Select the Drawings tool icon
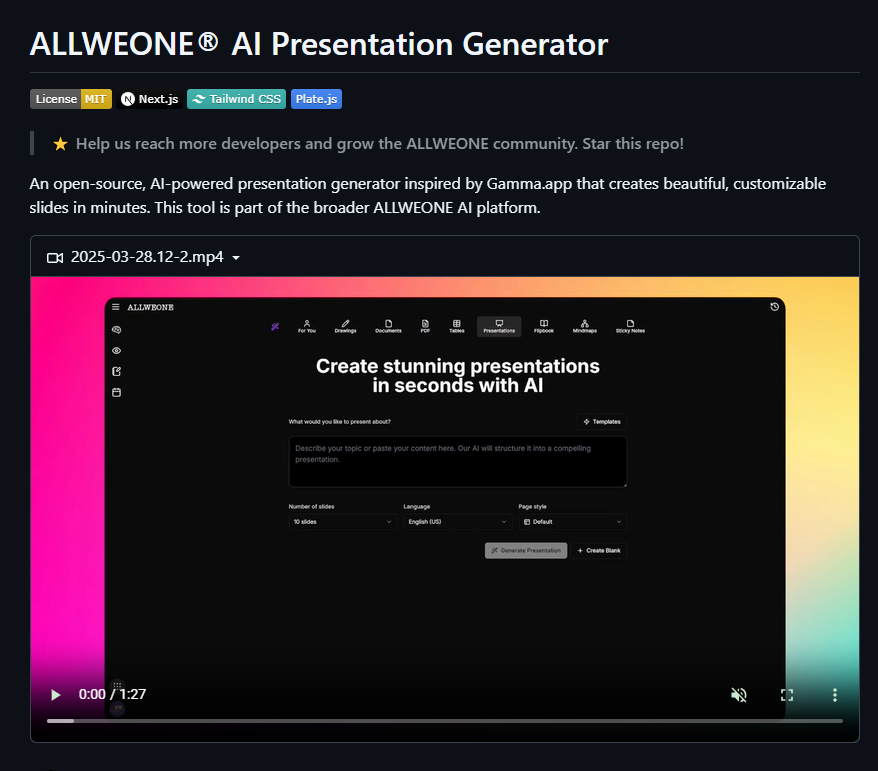 pos(346,325)
